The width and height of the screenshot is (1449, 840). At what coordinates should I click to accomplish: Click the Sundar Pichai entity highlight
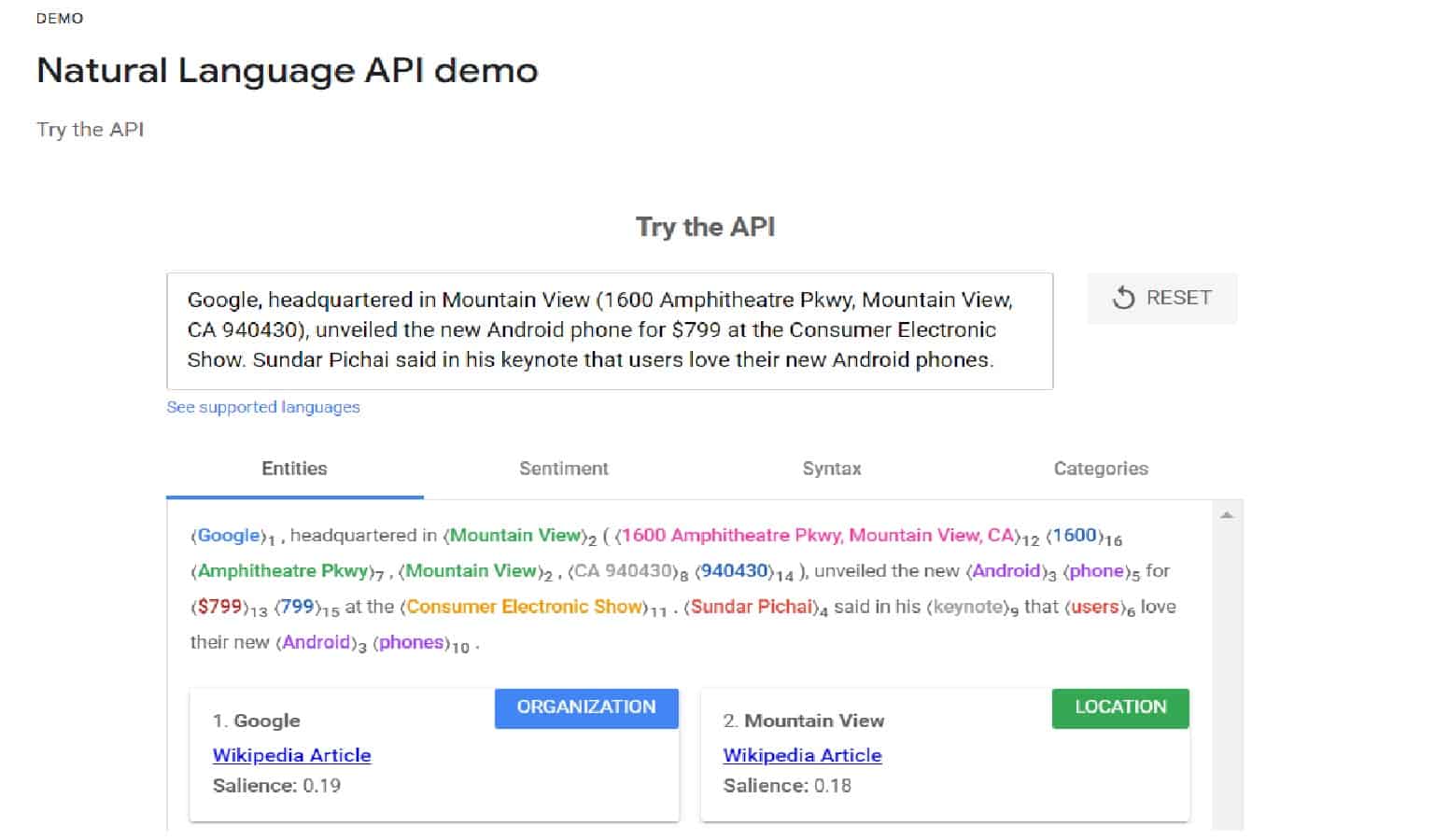click(753, 606)
